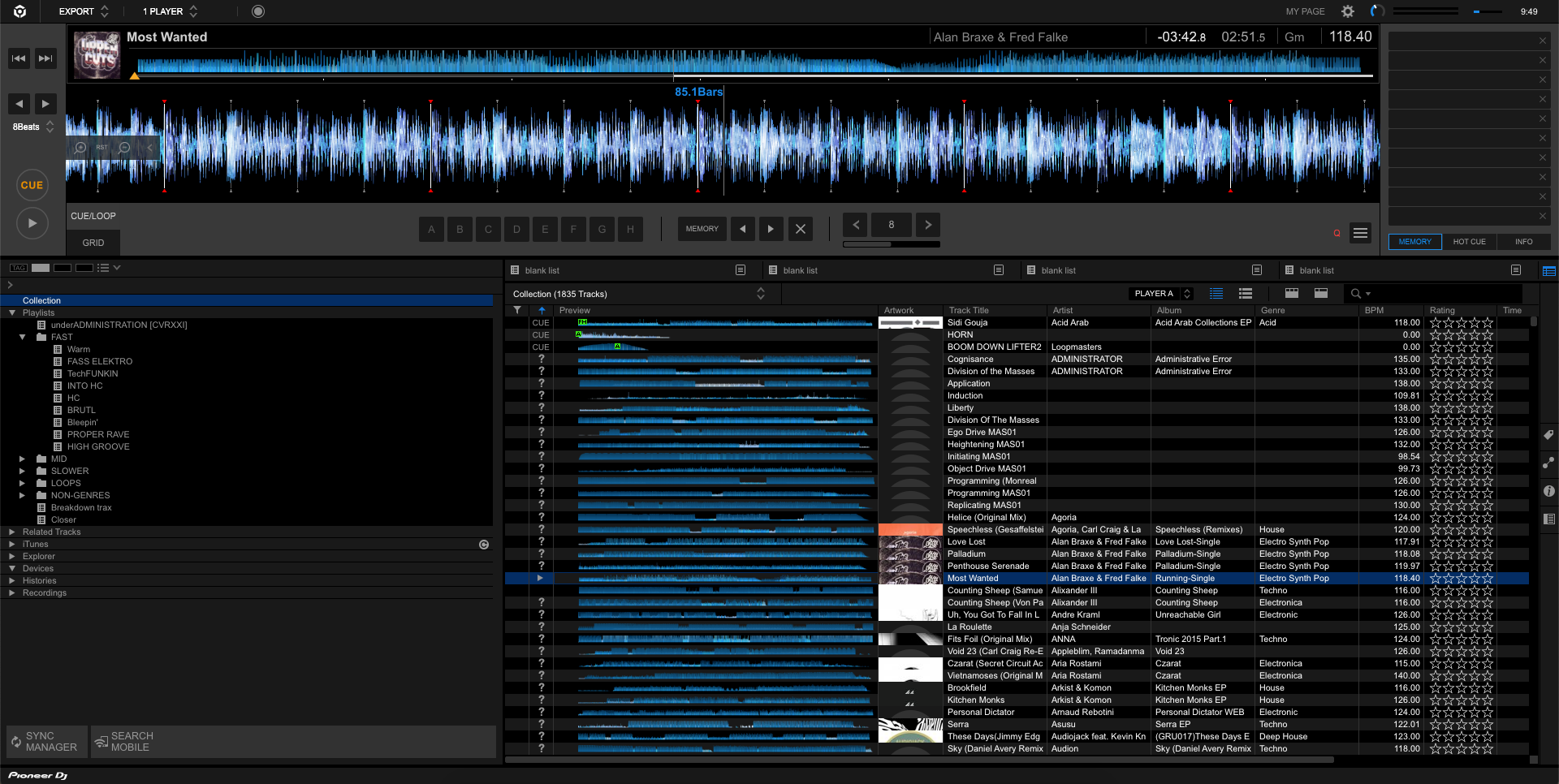The width and height of the screenshot is (1559, 784).
Task: Collapse the Playlists tree
Action: (x=11, y=312)
